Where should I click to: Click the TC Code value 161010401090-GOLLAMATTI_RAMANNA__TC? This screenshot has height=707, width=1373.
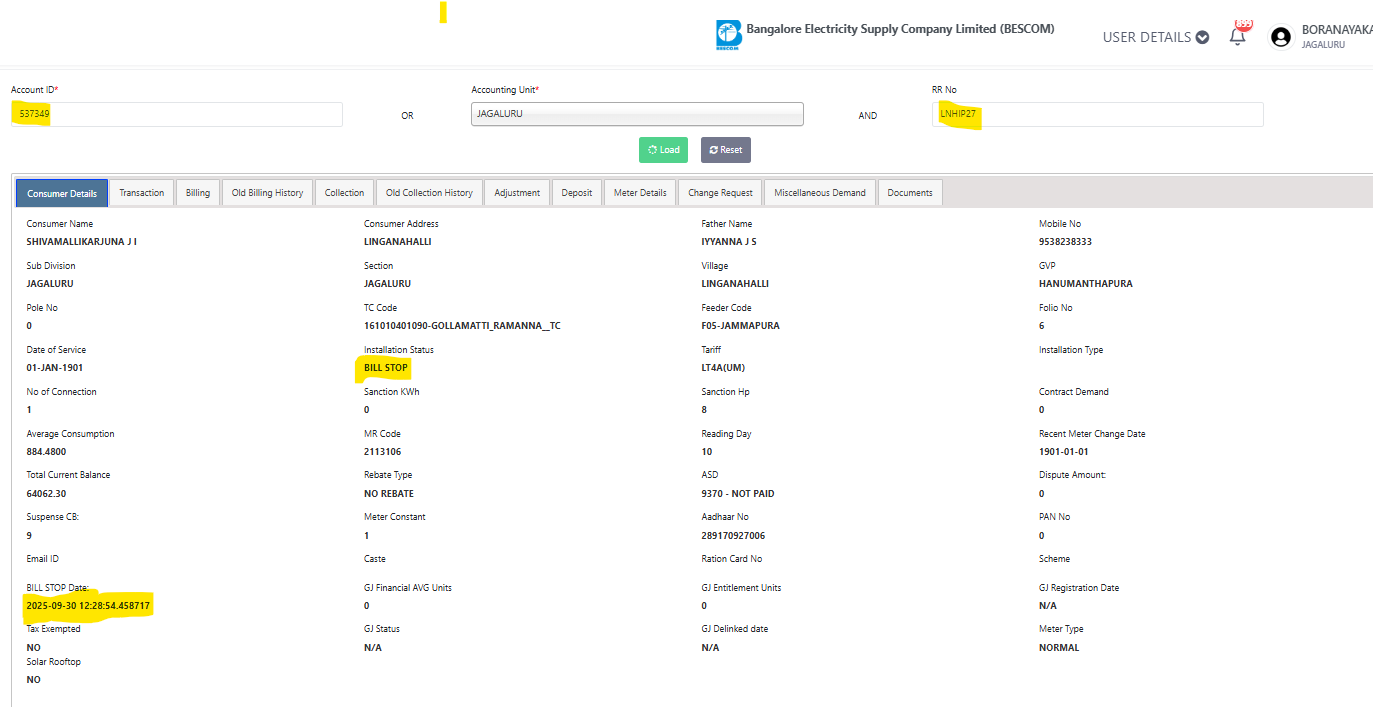(x=462, y=326)
